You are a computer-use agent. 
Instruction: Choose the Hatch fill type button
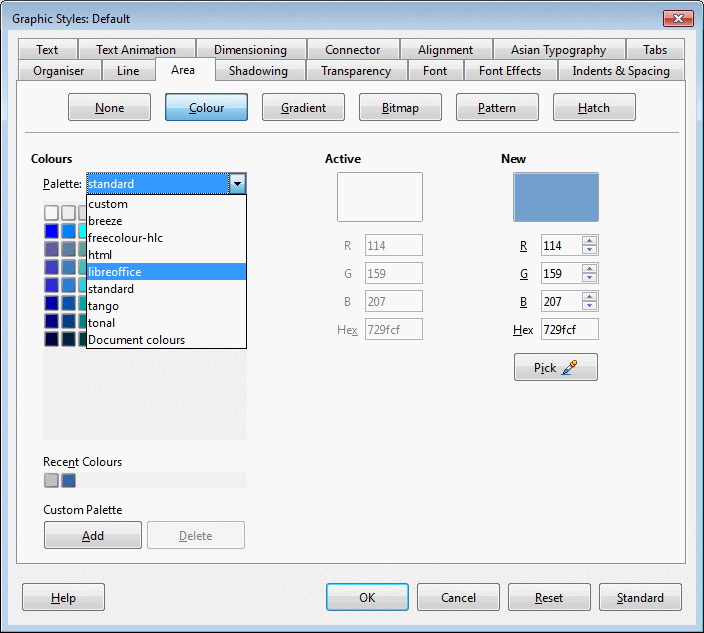593,108
